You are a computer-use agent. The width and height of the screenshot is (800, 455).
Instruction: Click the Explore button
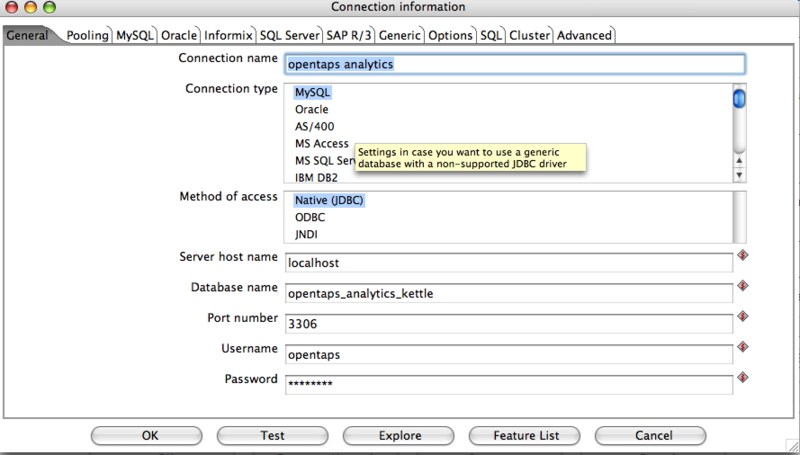(x=398, y=436)
